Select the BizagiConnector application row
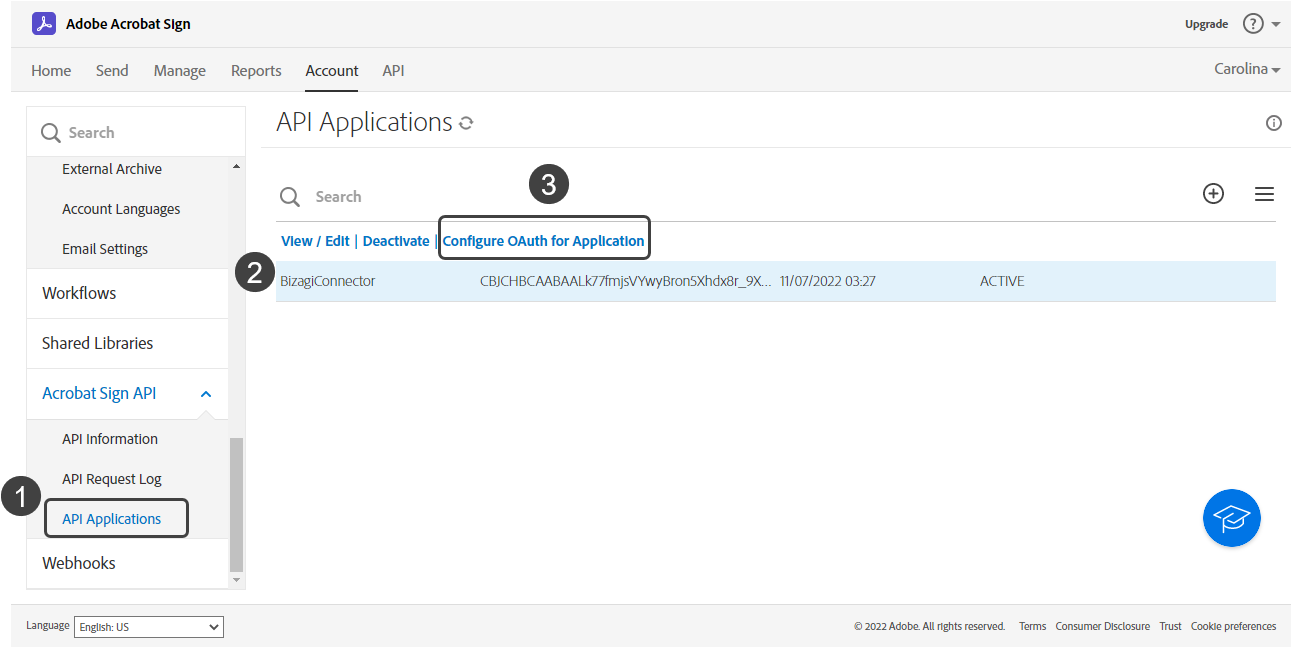 click(776, 281)
